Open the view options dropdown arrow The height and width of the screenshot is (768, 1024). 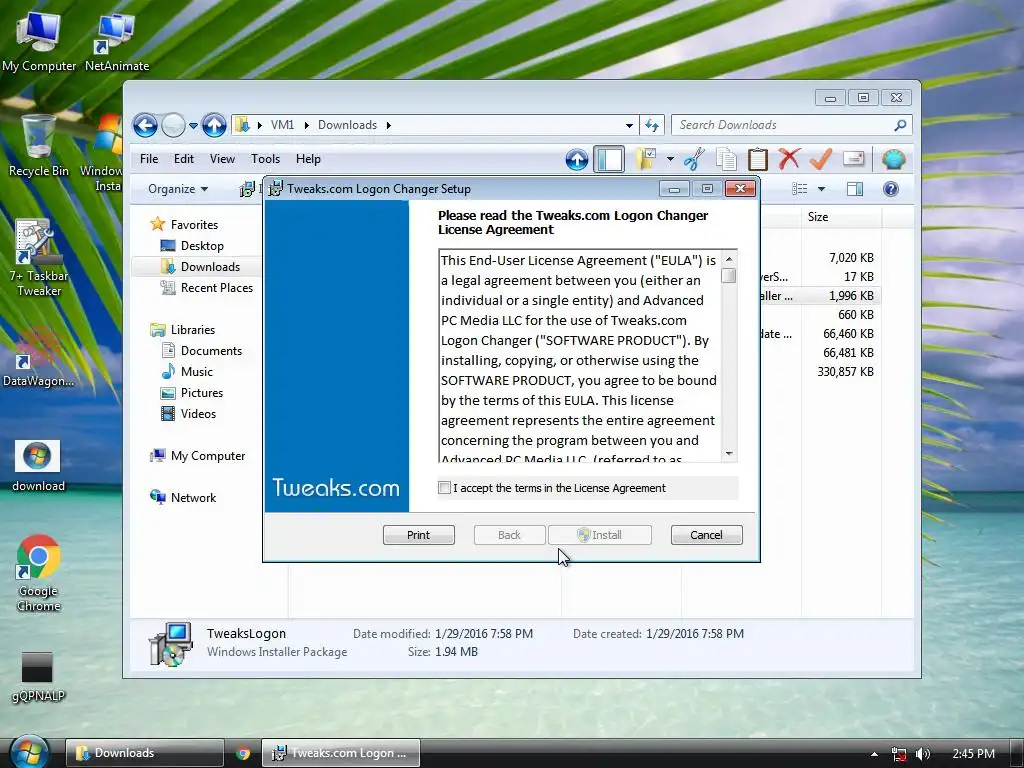point(822,189)
